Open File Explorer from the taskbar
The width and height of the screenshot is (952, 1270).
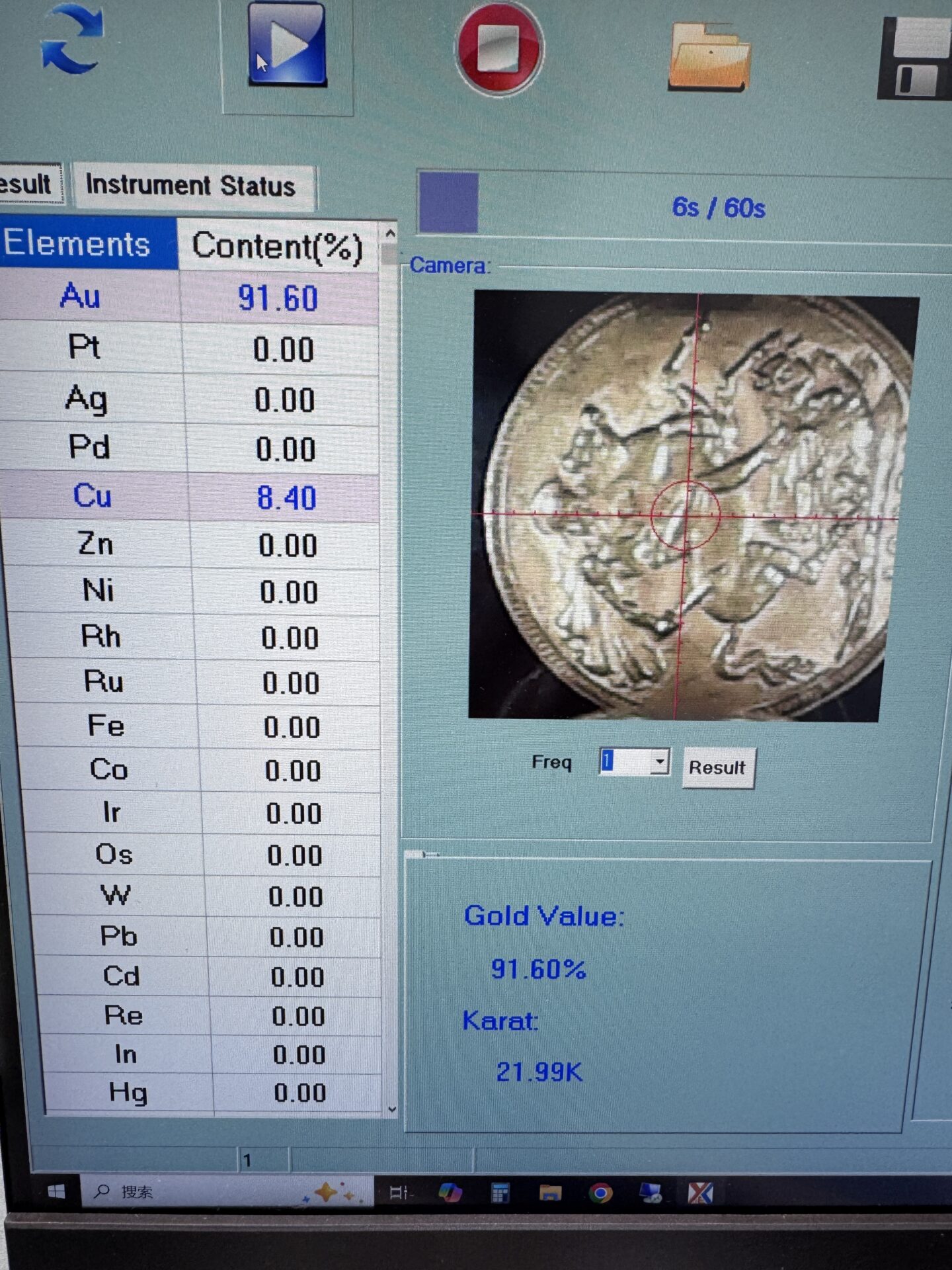[550, 1193]
